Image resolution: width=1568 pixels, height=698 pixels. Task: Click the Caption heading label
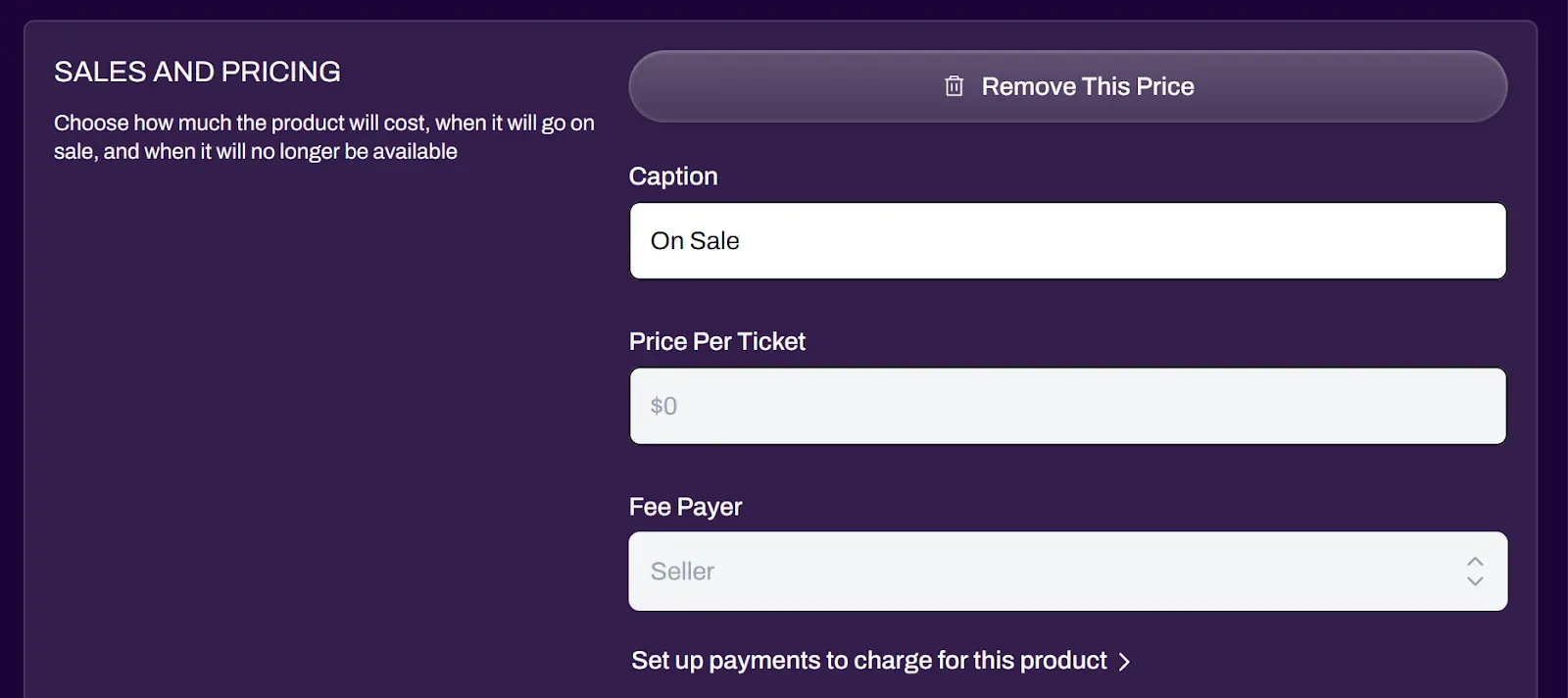tap(673, 175)
